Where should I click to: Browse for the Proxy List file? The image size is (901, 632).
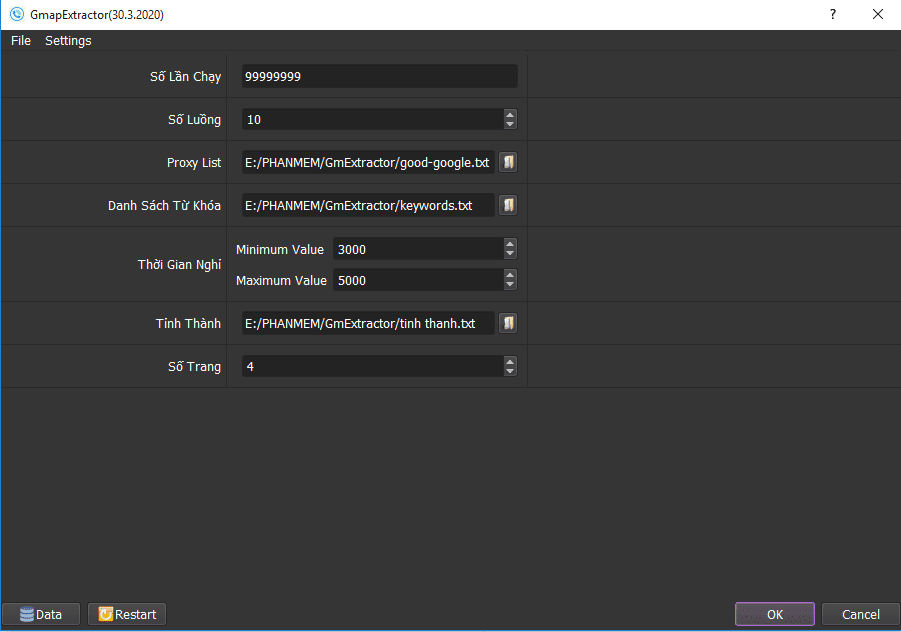[x=508, y=163]
